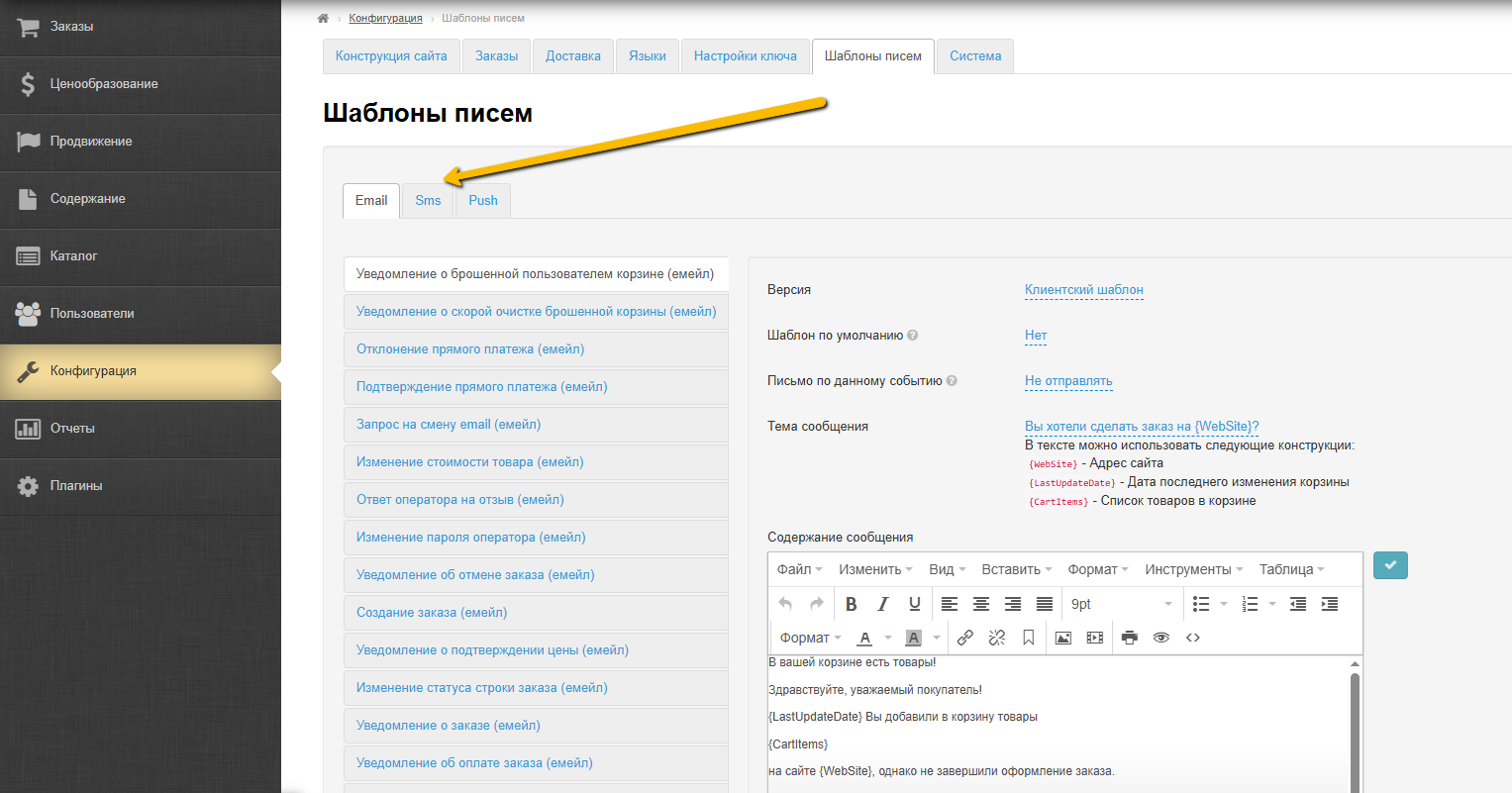Insert a link using the chain icon
1512x793 pixels.
coord(965,638)
